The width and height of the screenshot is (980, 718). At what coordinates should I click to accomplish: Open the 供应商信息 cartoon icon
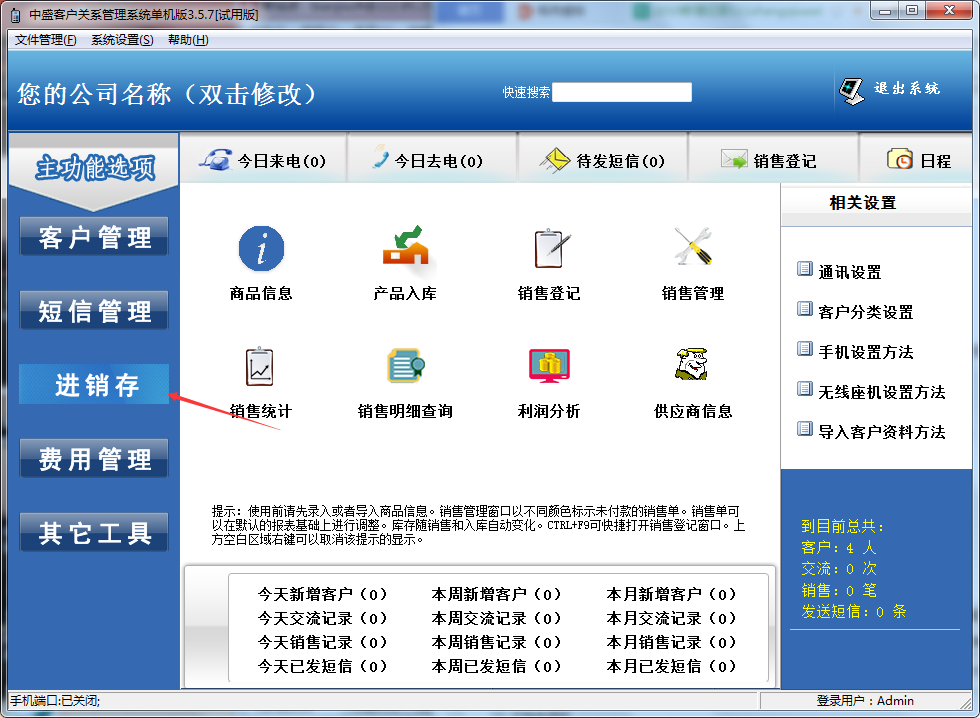[692, 364]
